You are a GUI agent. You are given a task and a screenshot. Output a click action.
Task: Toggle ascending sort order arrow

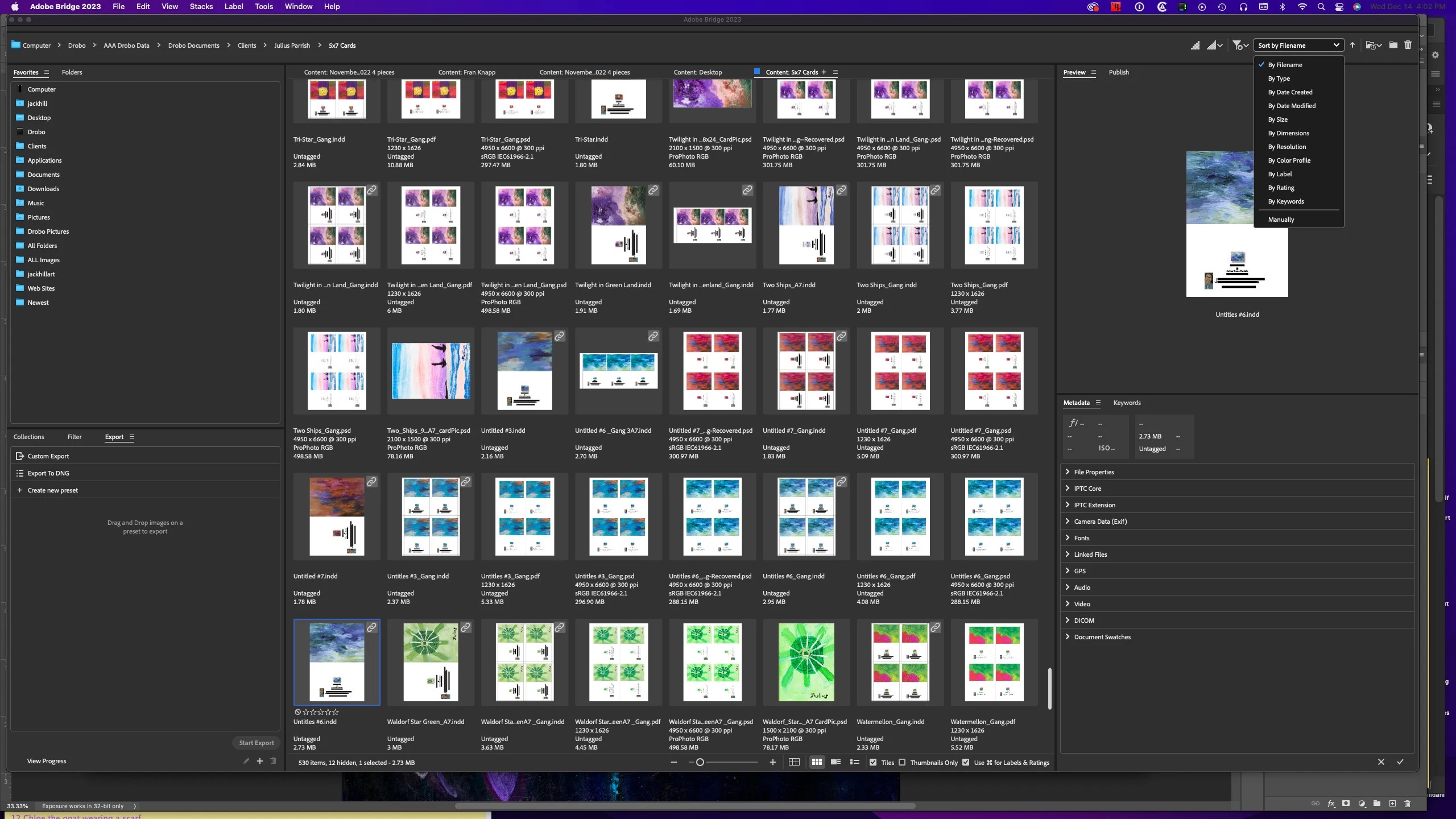point(1352,45)
